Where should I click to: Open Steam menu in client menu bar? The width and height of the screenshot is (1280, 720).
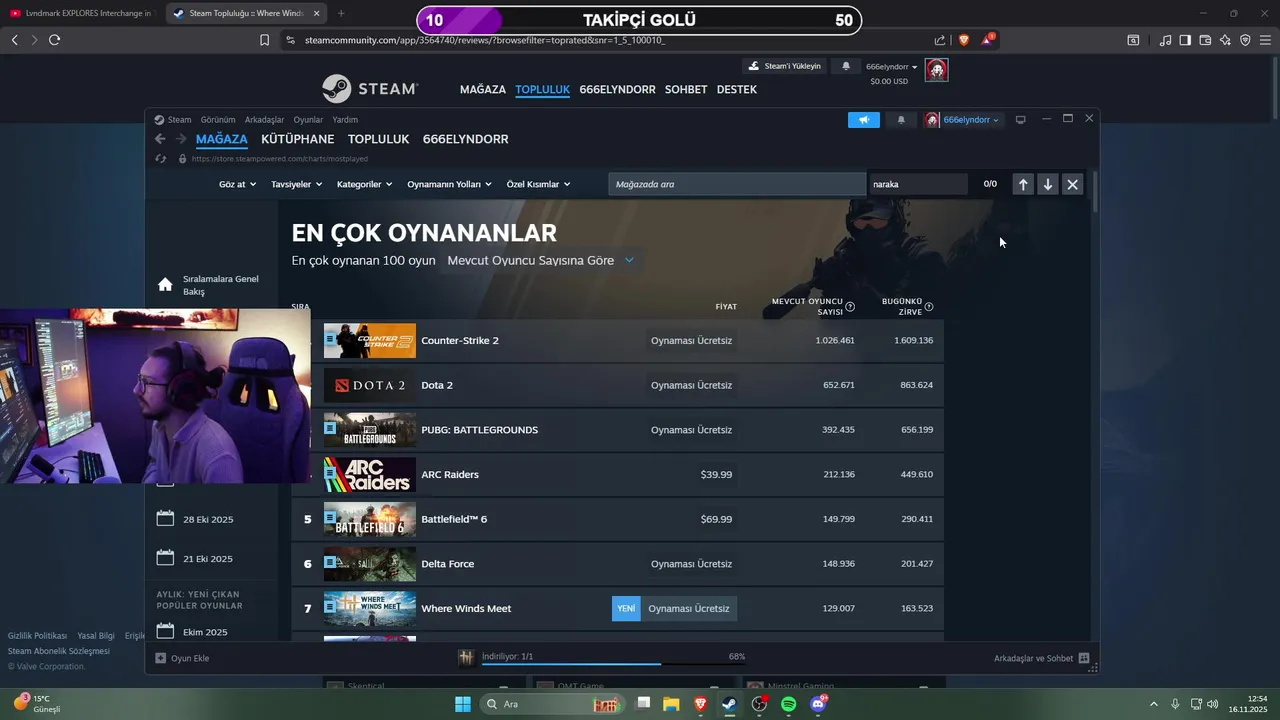coord(173,120)
